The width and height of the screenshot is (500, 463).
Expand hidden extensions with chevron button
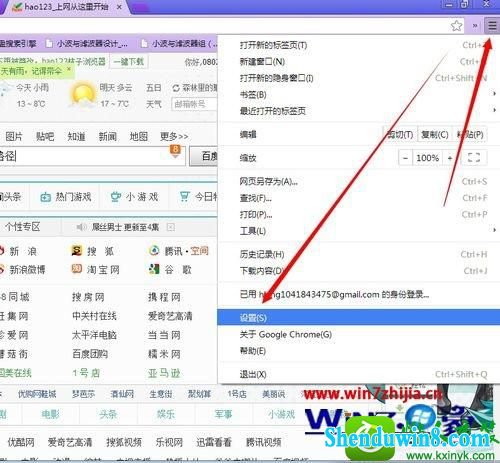tap(475, 25)
